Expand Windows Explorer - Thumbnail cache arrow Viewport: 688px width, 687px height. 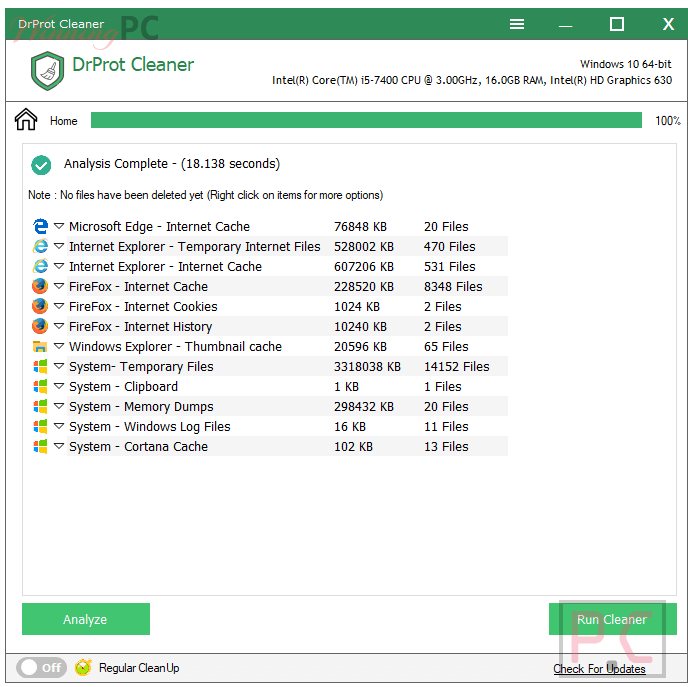tap(59, 346)
